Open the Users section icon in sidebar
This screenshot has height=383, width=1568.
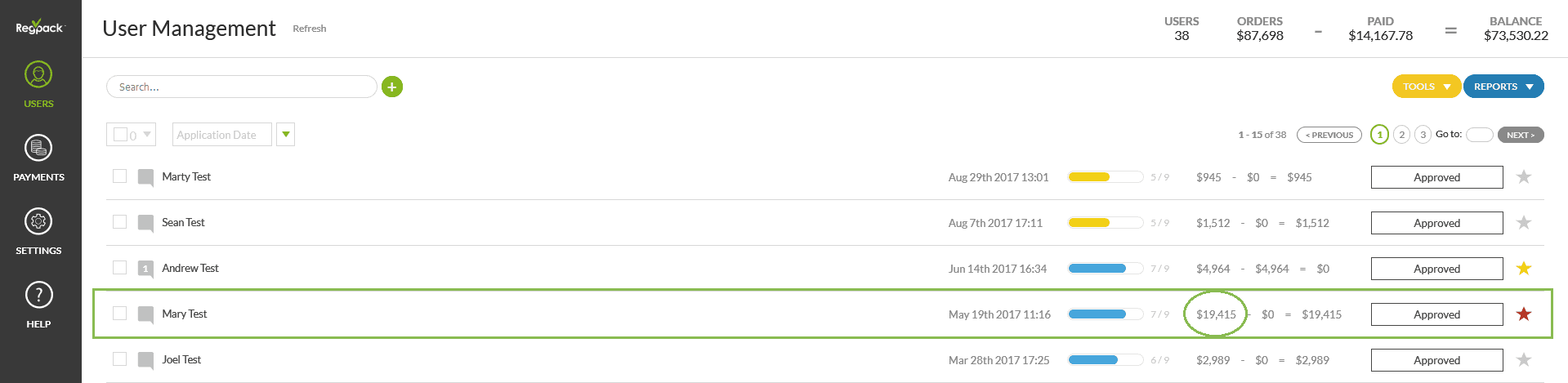[38, 75]
